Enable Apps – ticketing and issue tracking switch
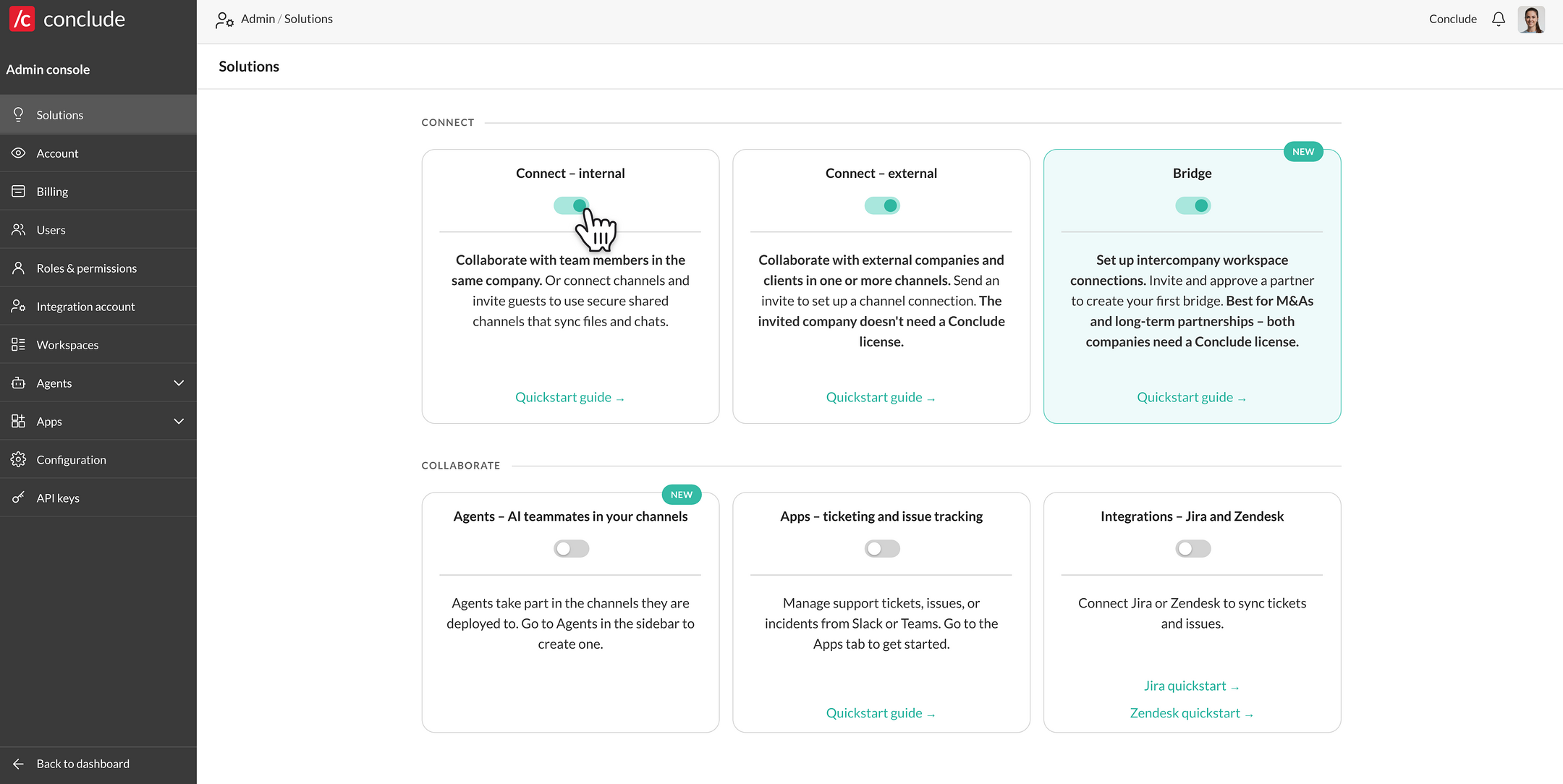The height and width of the screenshot is (784, 1563). tap(882, 549)
